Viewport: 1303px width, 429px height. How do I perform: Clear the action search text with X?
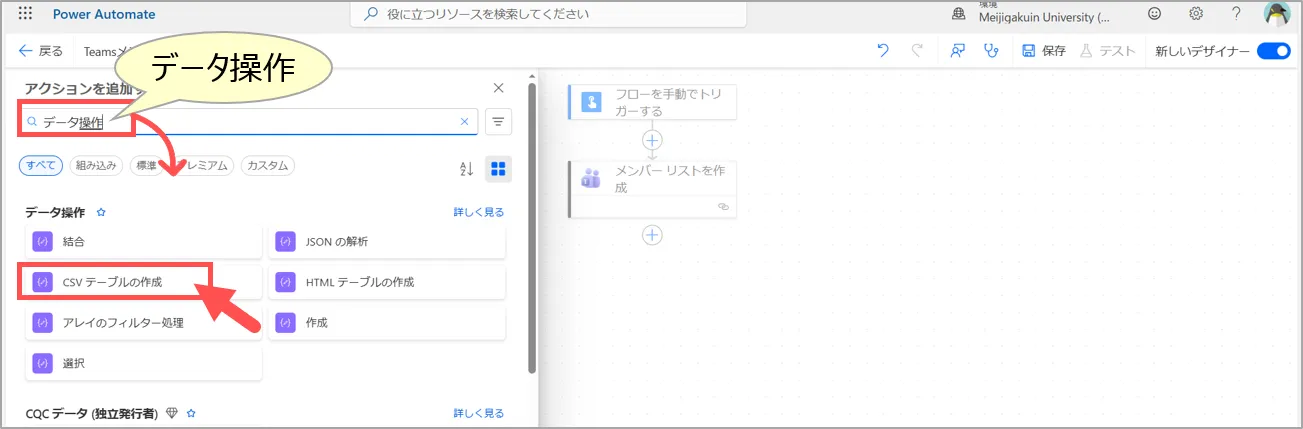[464, 122]
